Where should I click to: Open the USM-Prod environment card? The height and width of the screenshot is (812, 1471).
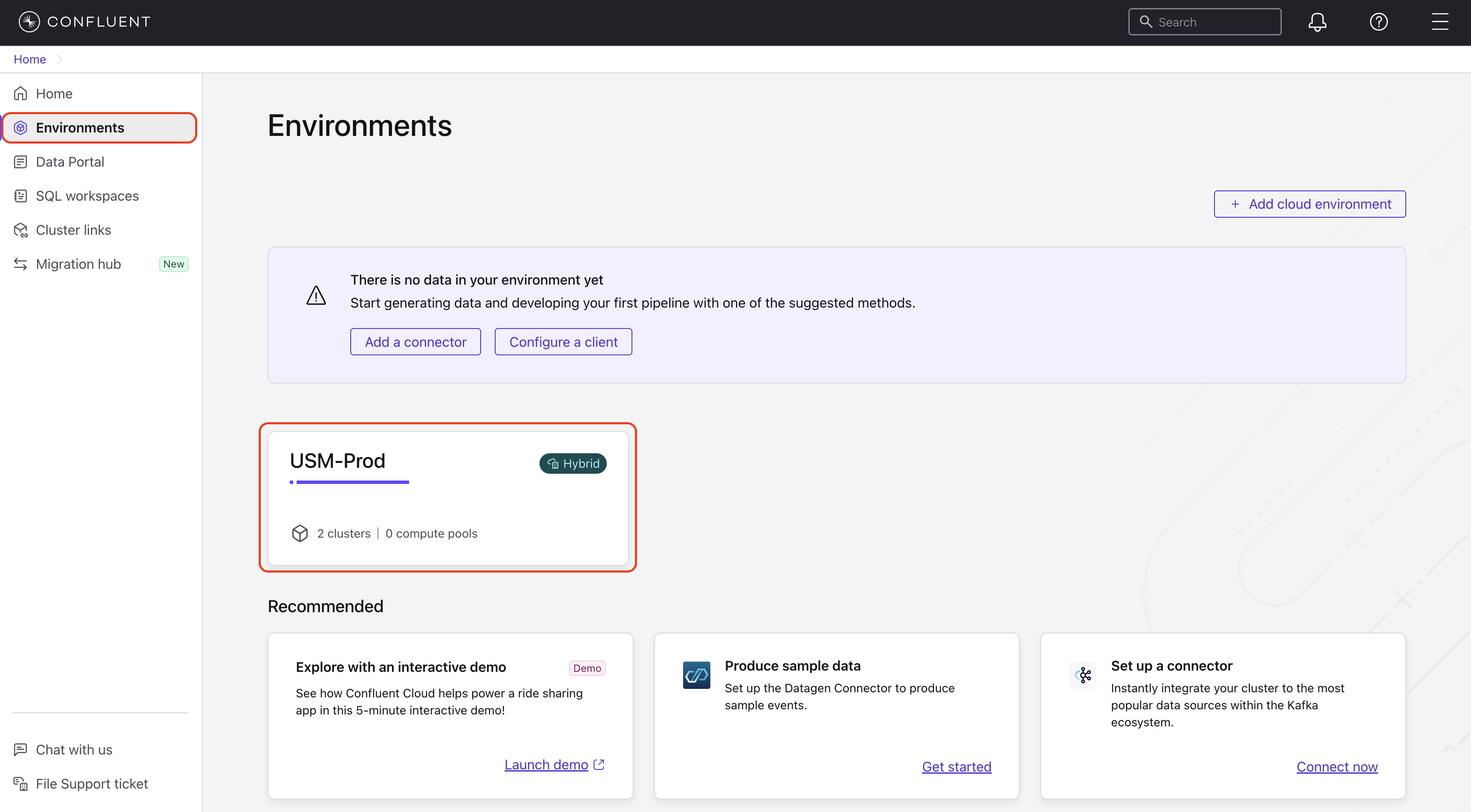click(x=448, y=497)
